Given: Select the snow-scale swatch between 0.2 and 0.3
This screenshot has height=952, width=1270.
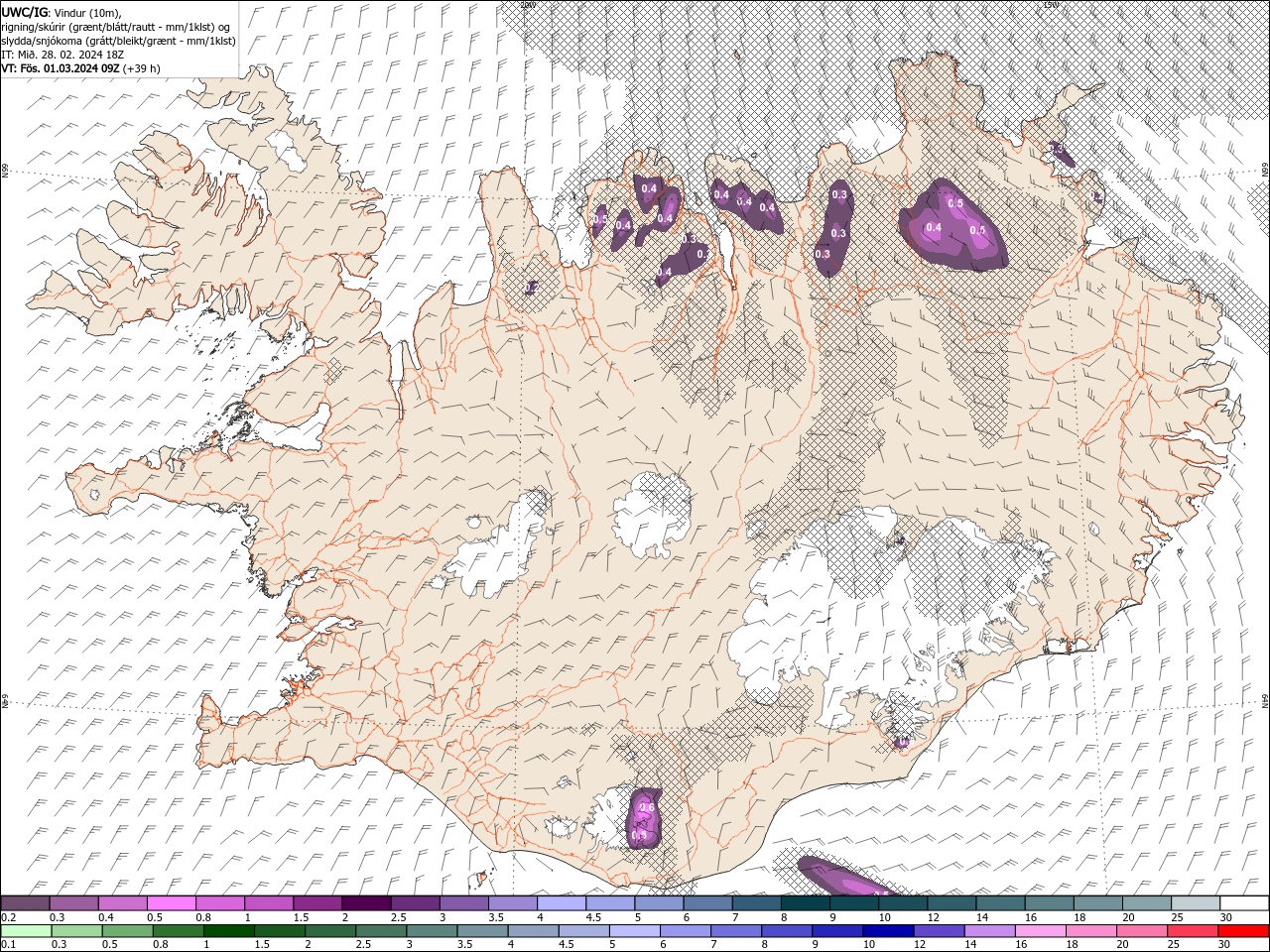Looking at the screenshot, I should point(26,903).
